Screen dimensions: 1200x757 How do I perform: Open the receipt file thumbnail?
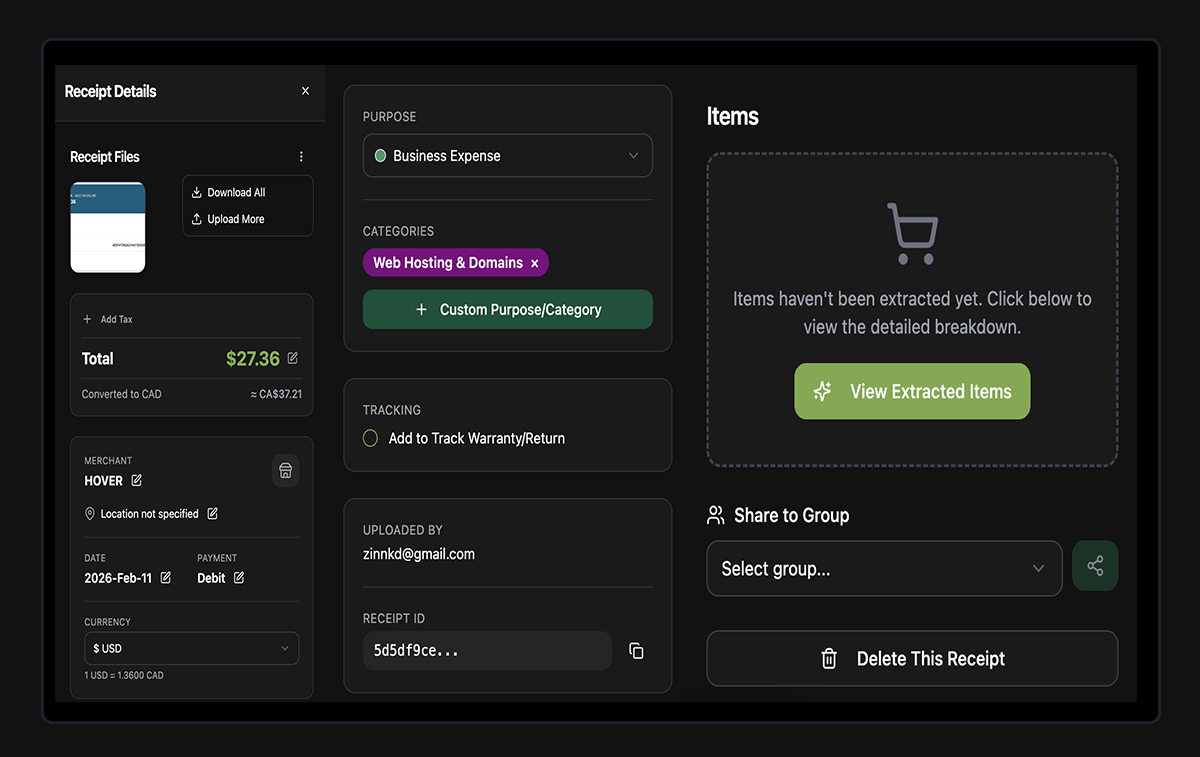click(107, 227)
